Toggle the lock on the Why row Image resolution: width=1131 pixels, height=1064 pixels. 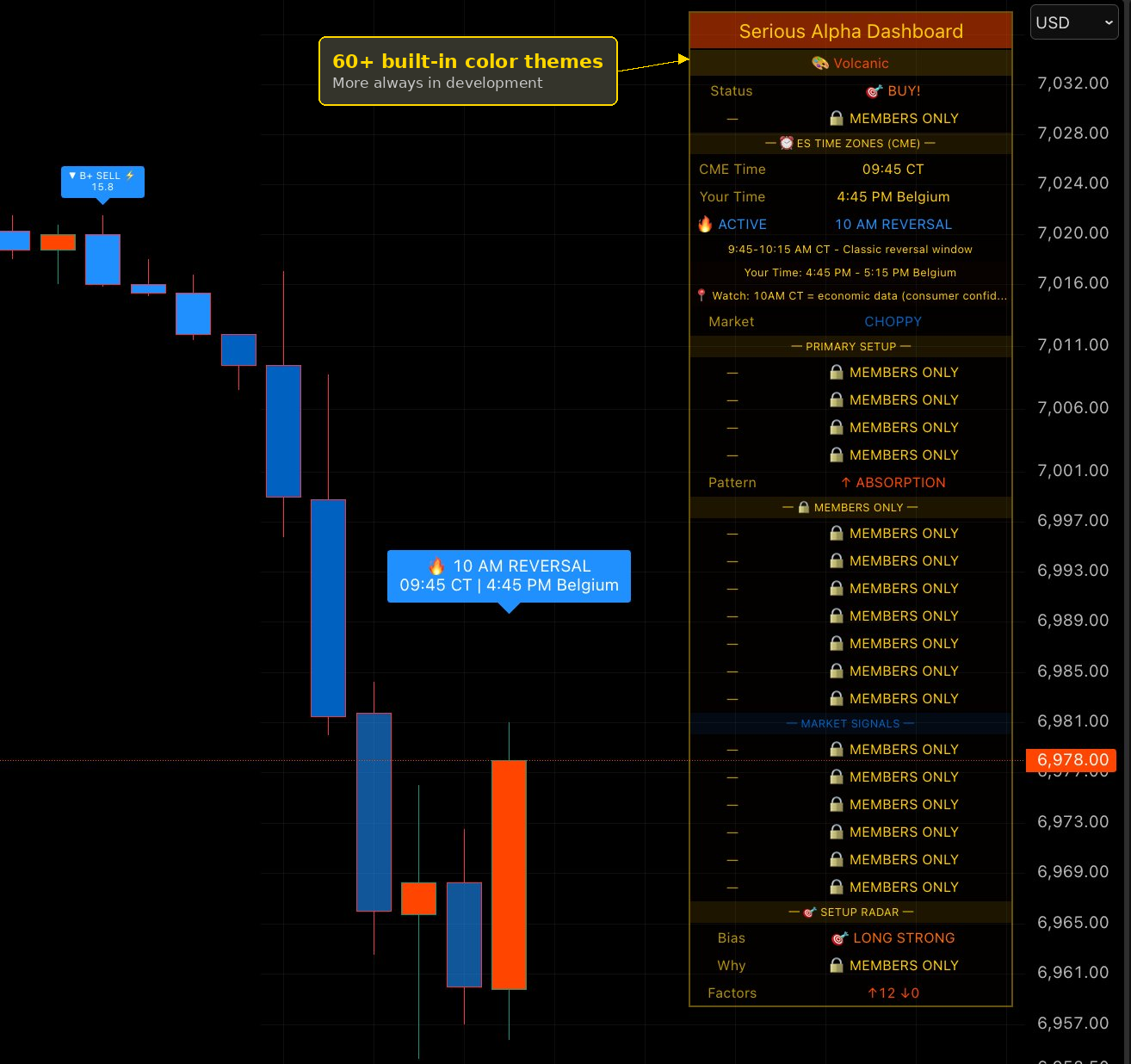[x=836, y=965]
